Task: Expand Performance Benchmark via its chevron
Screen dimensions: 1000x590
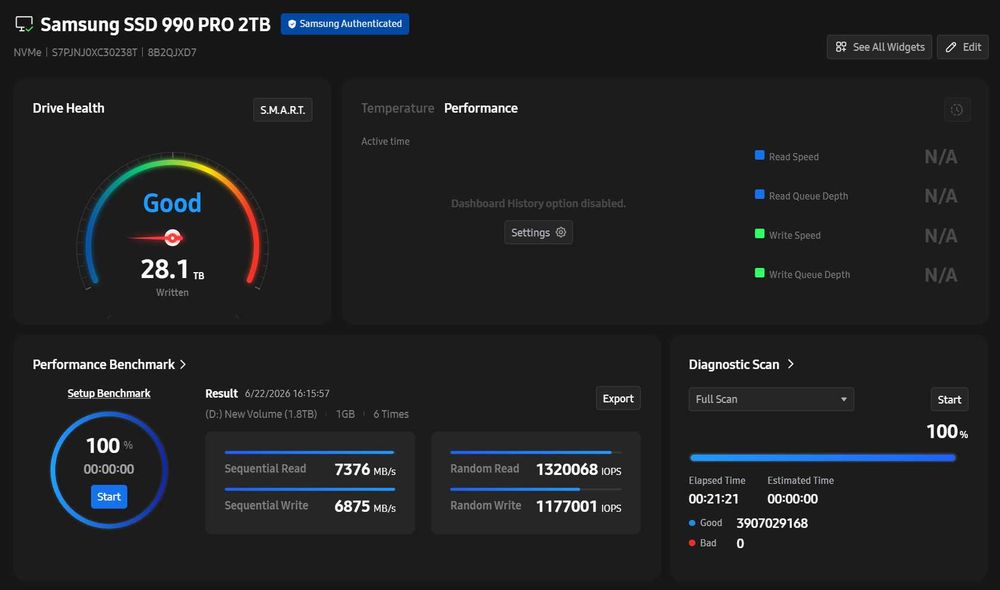Action: tap(183, 364)
